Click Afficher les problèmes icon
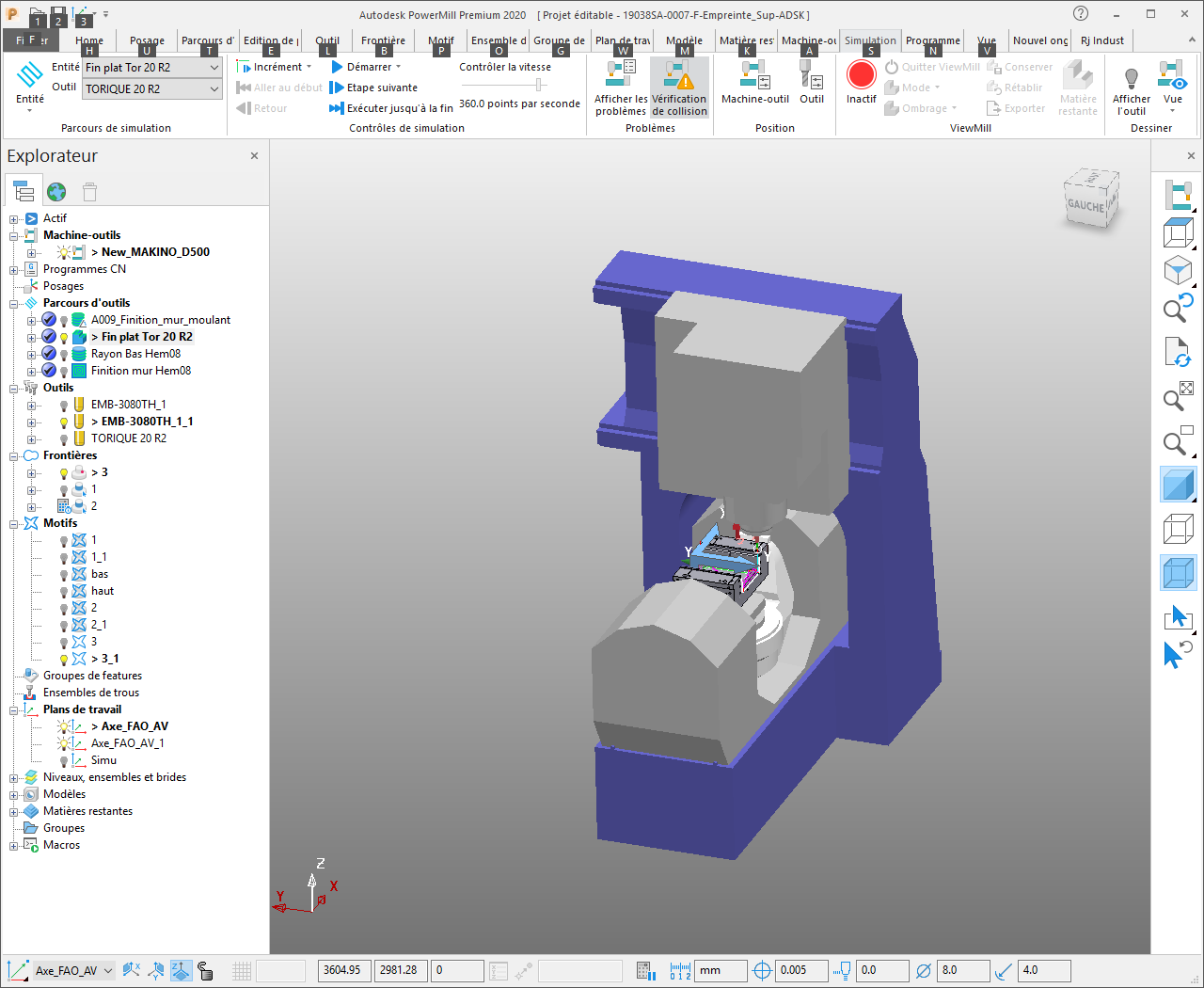This screenshot has height=988, width=1204. click(621, 75)
